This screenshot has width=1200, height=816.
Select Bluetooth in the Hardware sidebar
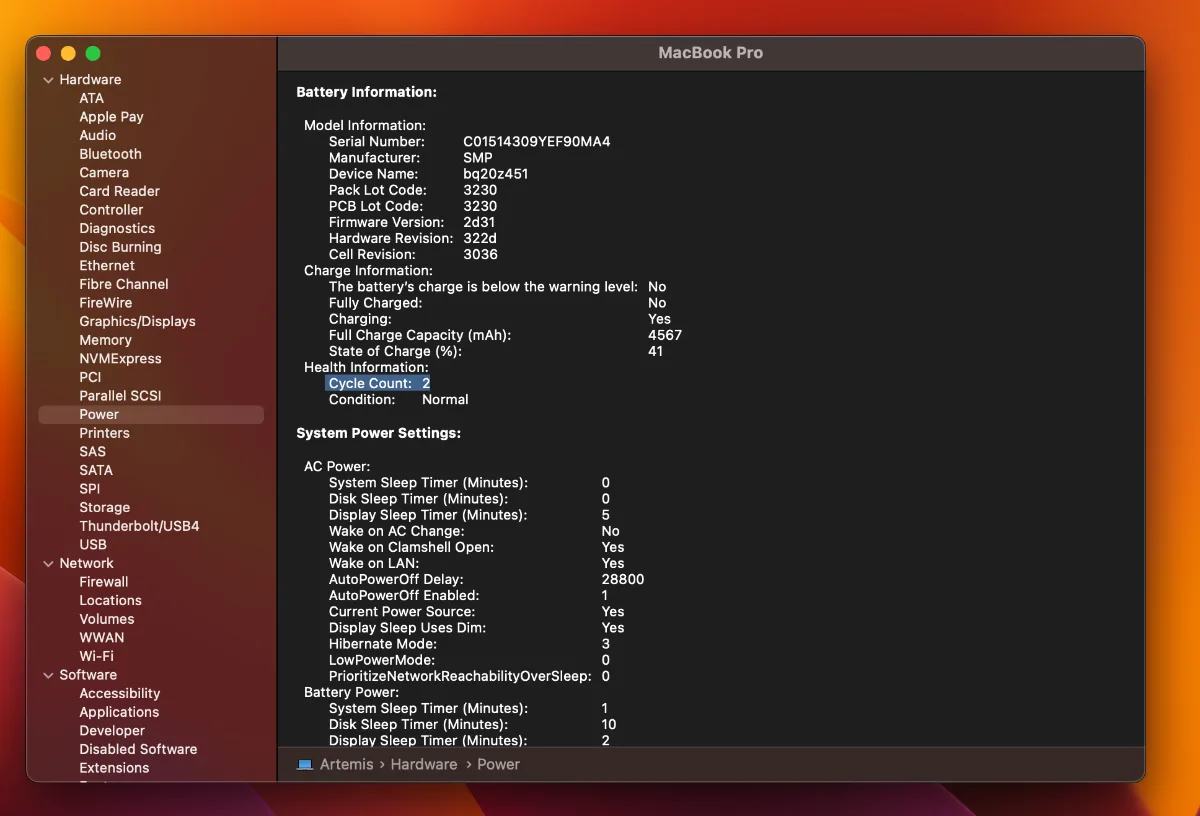pos(110,154)
